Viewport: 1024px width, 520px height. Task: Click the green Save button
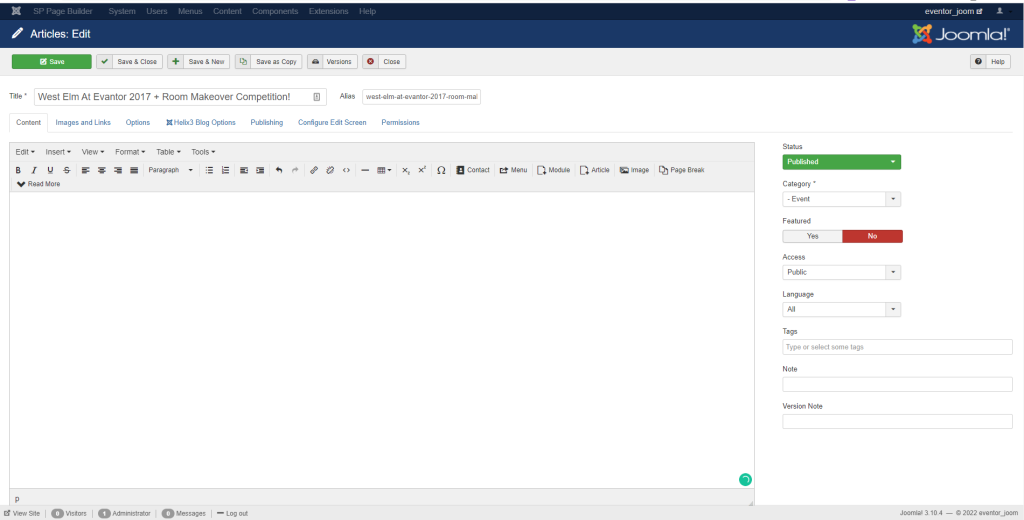[x=52, y=61]
